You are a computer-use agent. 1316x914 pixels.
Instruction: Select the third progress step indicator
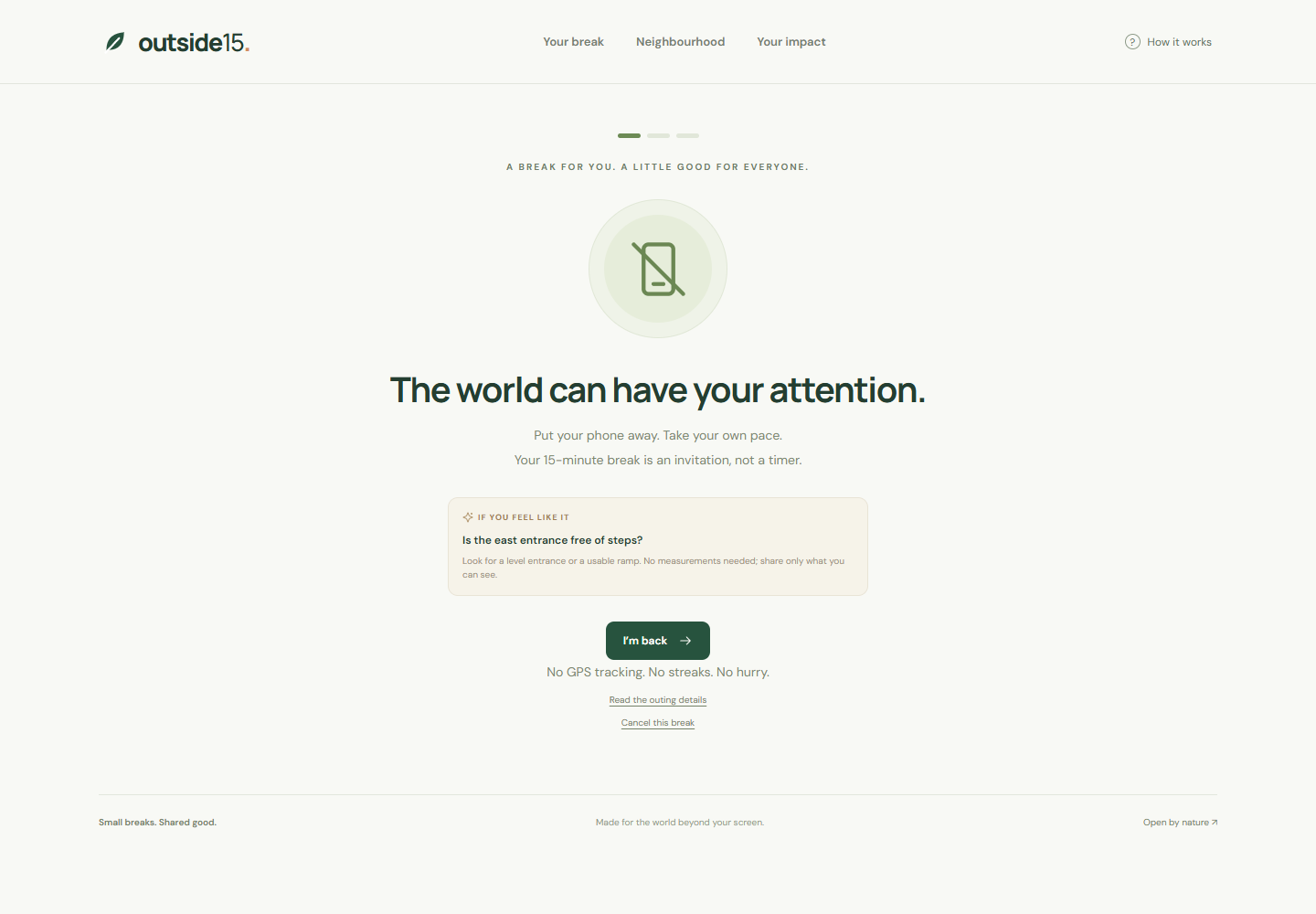687,135
